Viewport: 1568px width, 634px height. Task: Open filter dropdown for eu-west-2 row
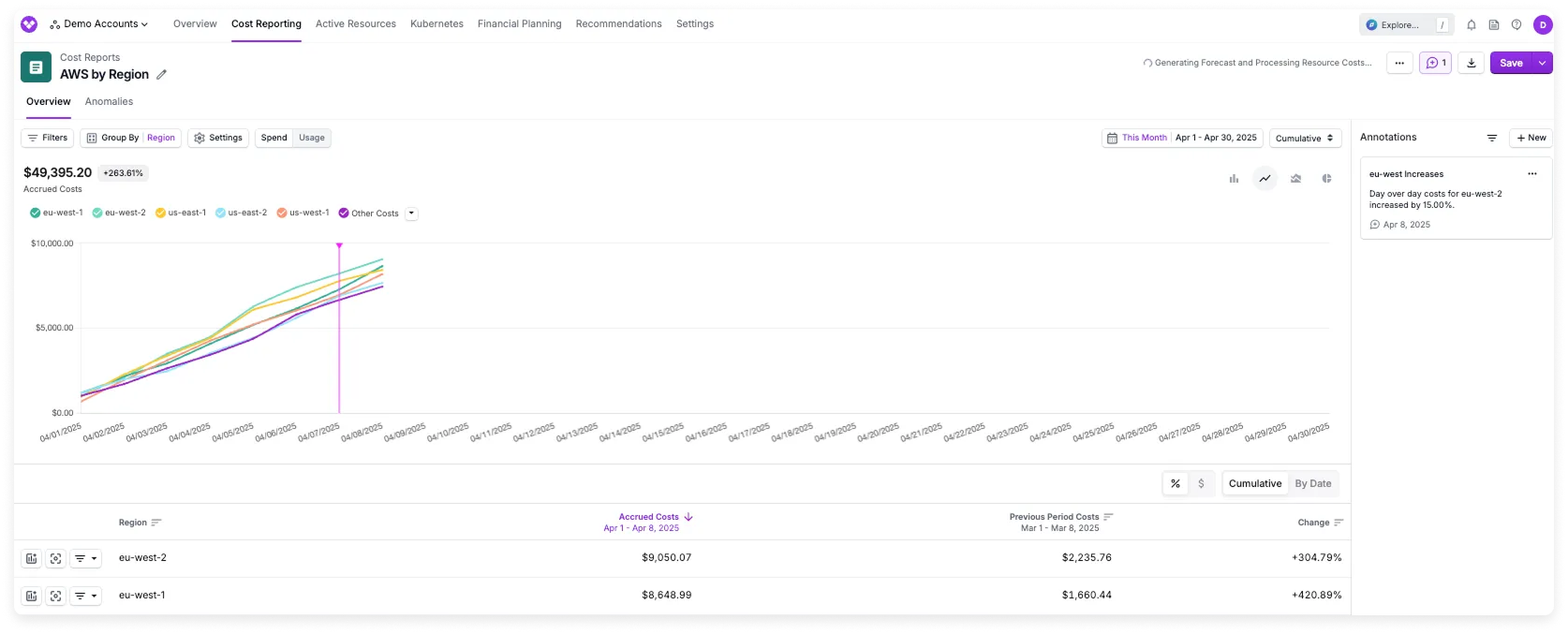click(x=86, y=558)
